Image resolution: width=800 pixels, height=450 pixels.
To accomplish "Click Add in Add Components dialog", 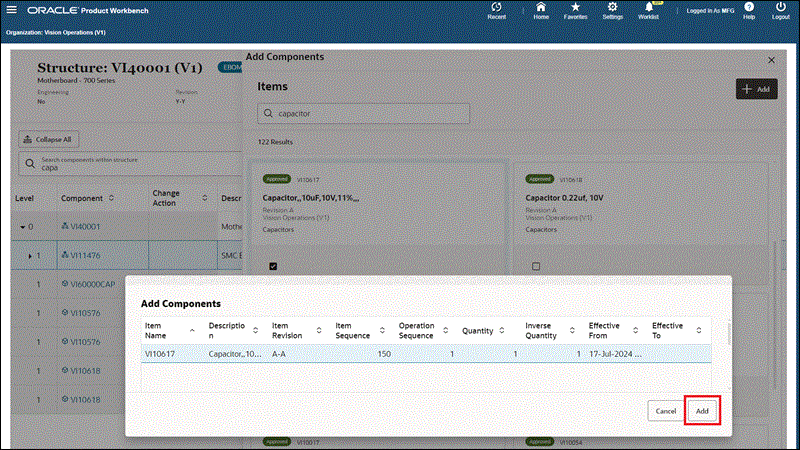I will pyautogui.click(x=702, y=411).
